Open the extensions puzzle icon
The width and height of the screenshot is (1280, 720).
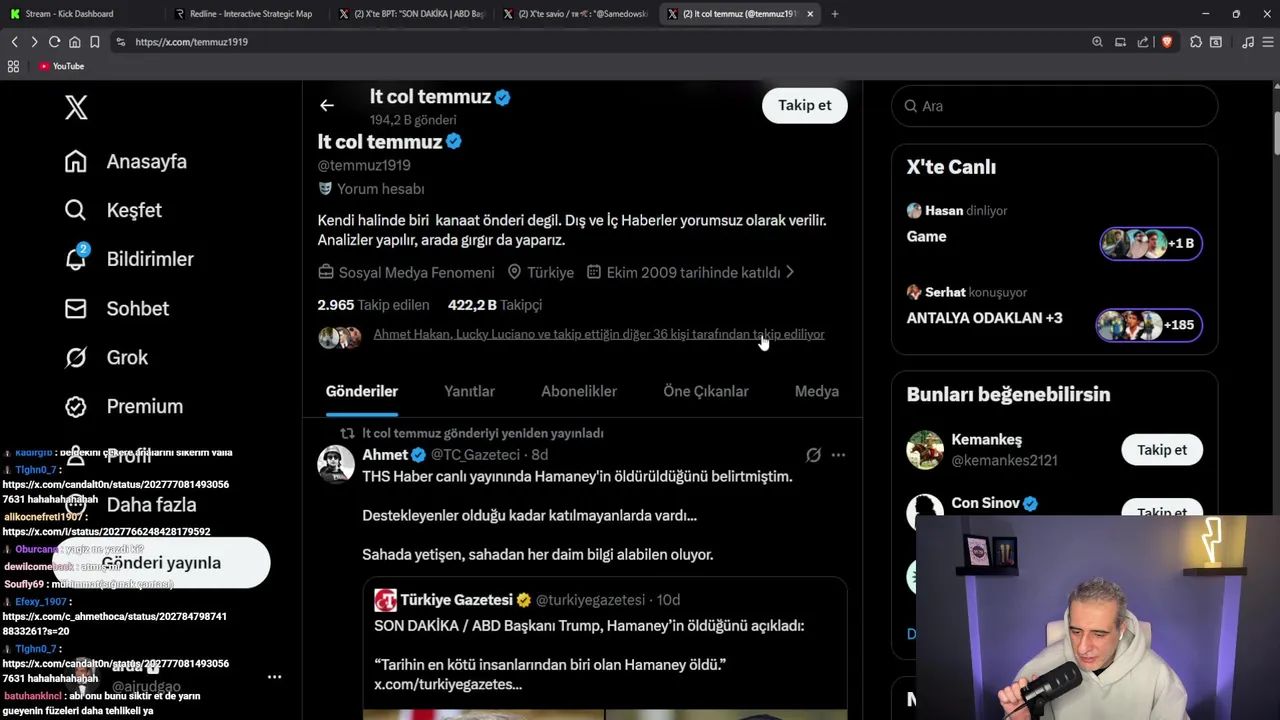(x=1196, y=42)
